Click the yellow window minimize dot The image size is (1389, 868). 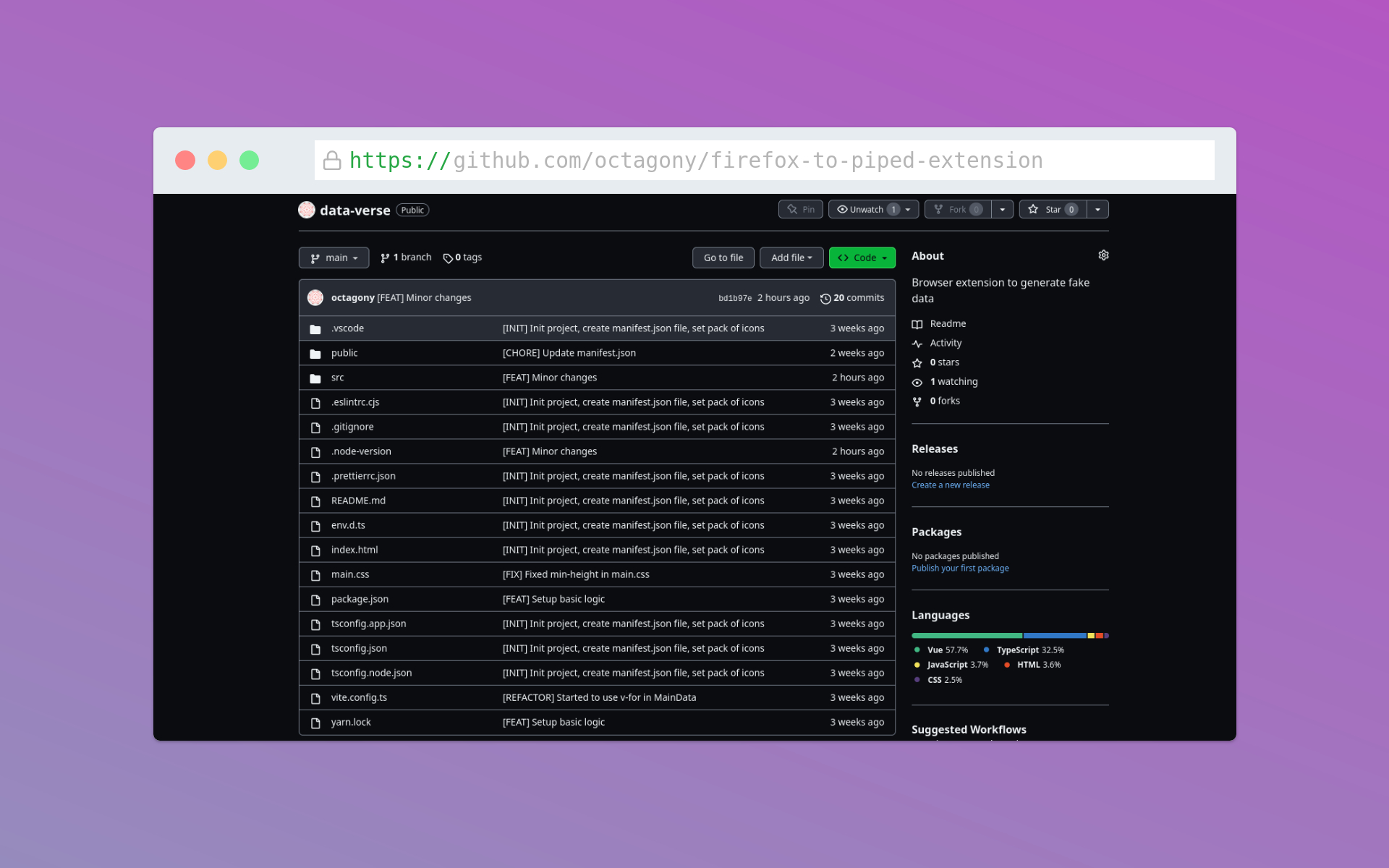(x=217, y=161)
